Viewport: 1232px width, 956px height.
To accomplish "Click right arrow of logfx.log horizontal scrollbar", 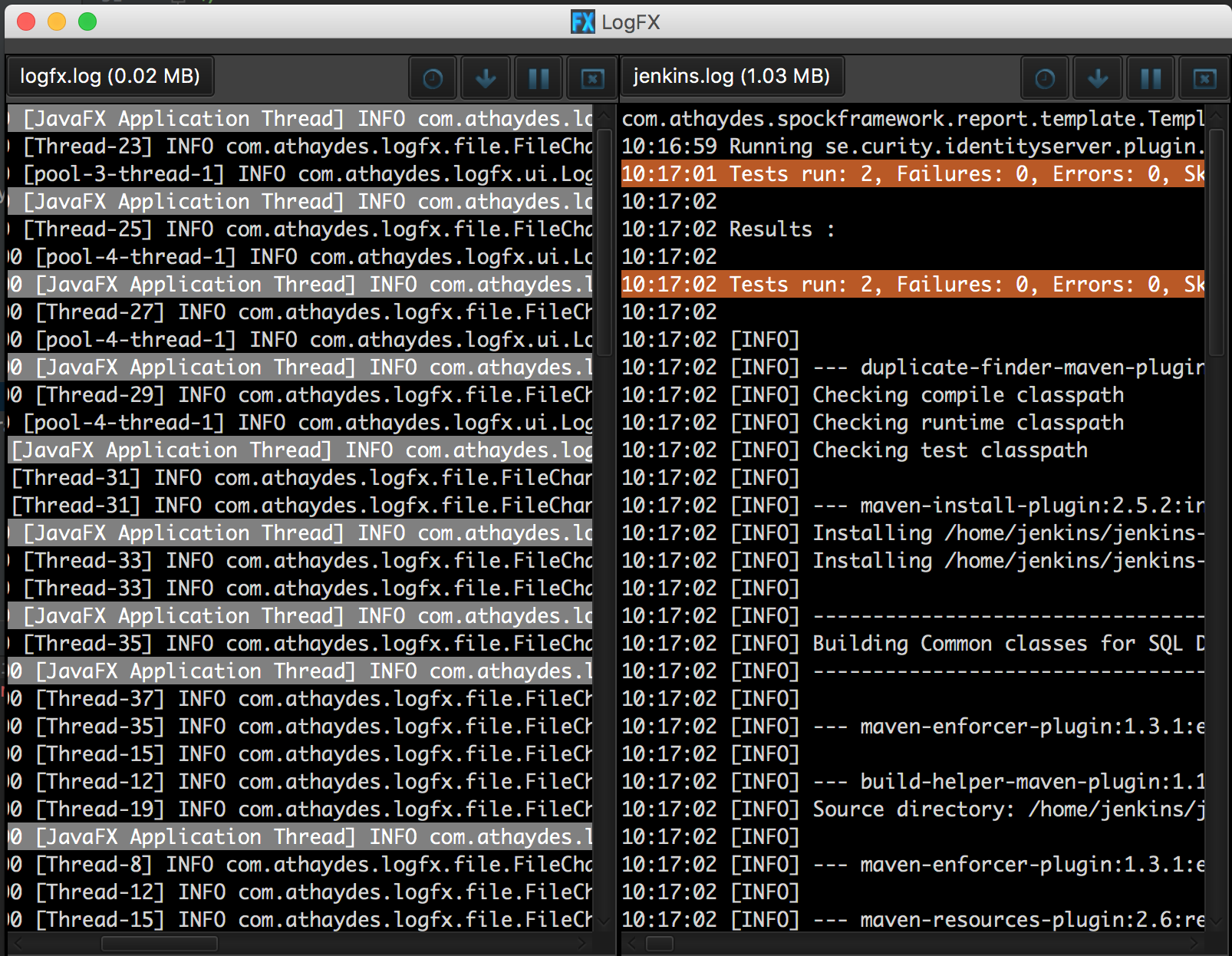I will (x=583, y=943).
